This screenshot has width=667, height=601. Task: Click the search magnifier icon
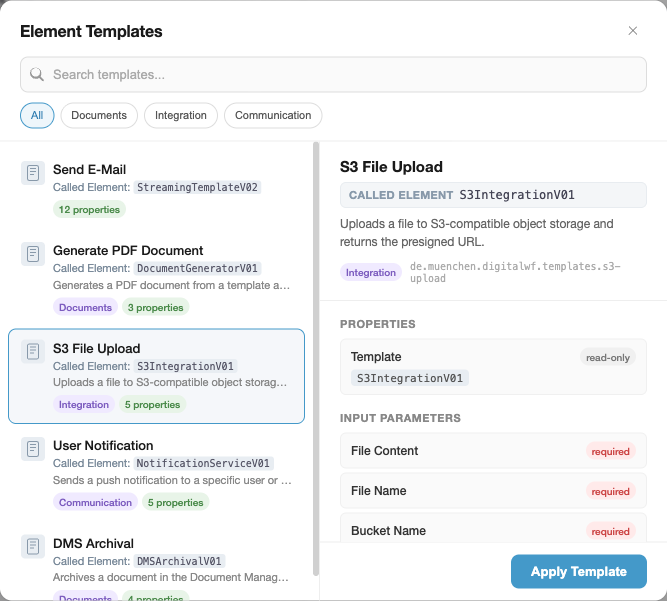37,74
